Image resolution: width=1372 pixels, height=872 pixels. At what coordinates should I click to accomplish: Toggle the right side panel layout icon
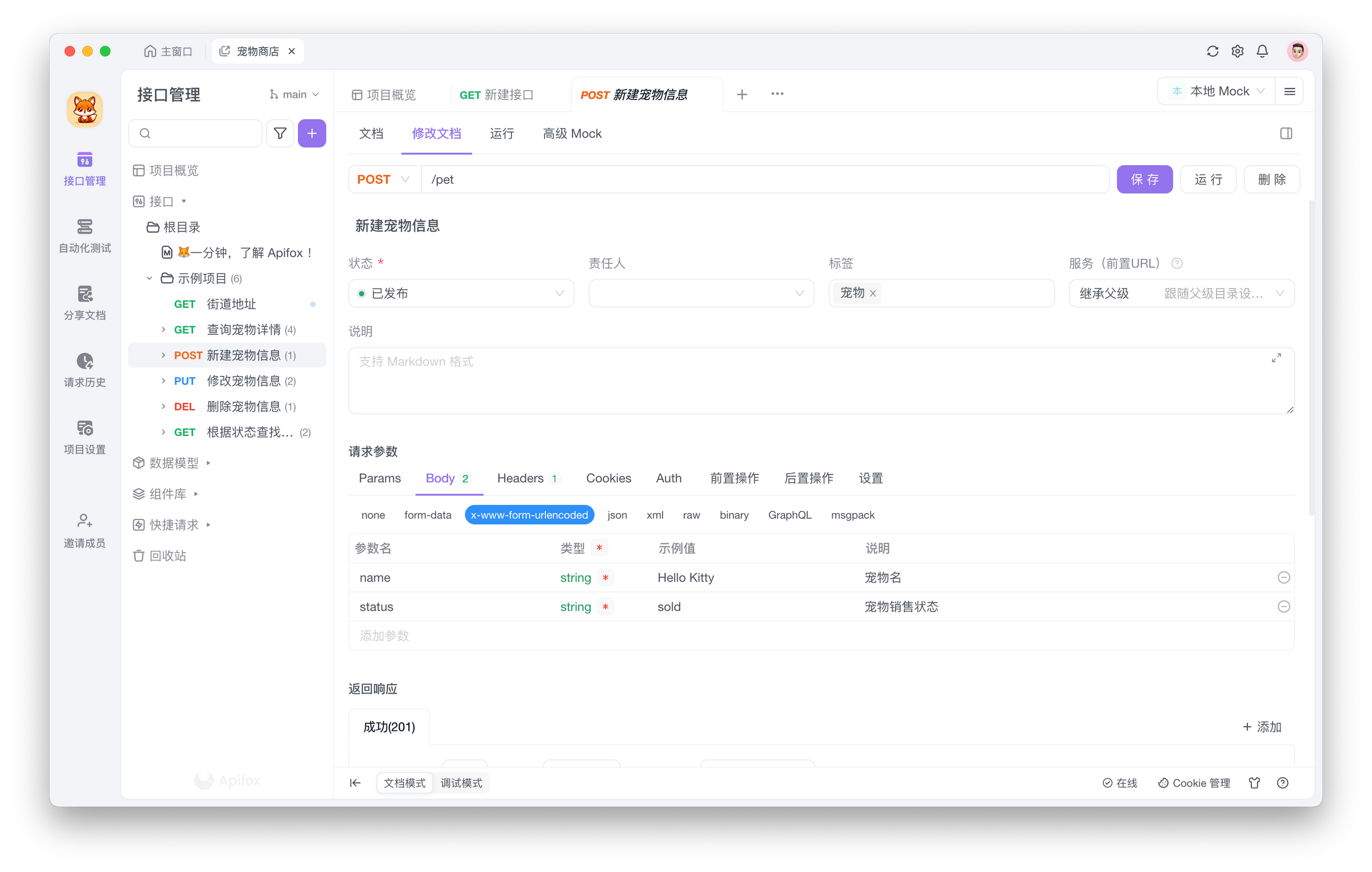1287,133
